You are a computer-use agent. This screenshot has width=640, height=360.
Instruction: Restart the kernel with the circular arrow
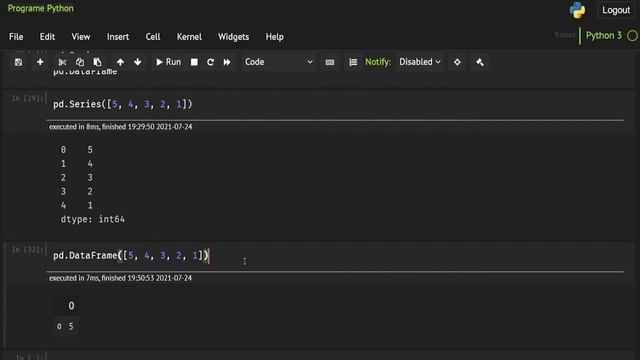click(x=210, y=62)
